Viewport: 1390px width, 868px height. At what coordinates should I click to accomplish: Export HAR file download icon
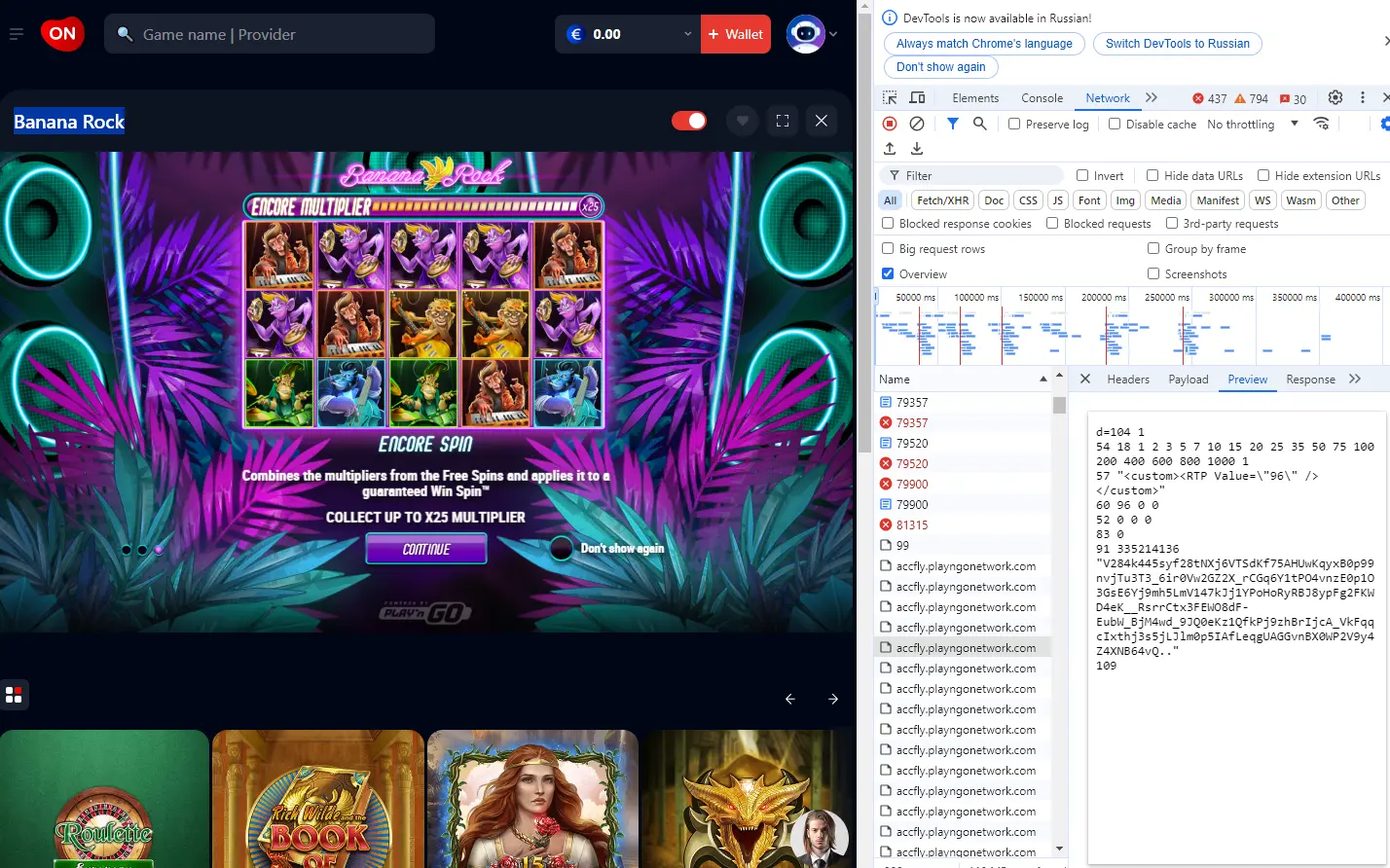pos(917,149)
